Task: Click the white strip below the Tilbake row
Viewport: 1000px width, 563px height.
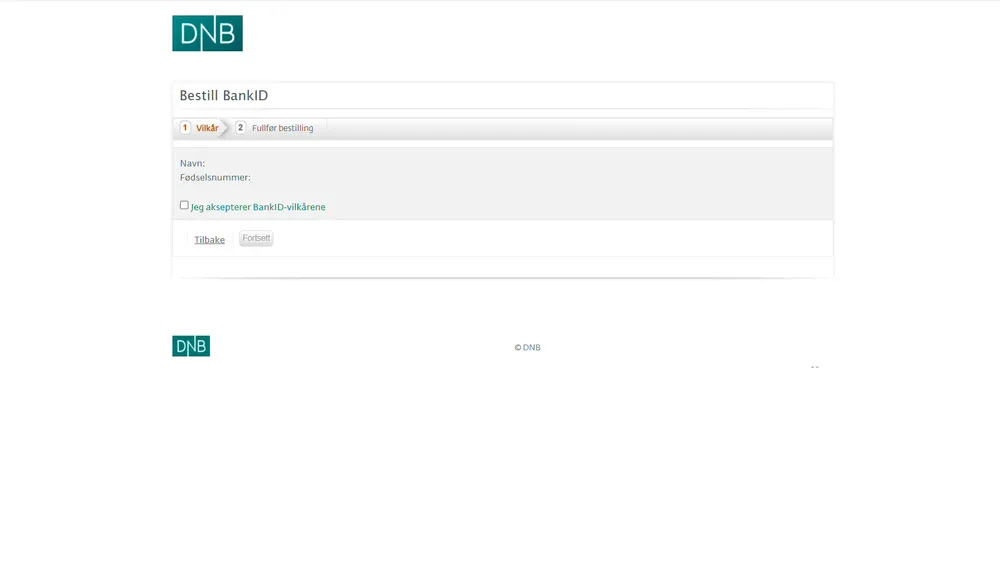Action: tap(502, 266)
